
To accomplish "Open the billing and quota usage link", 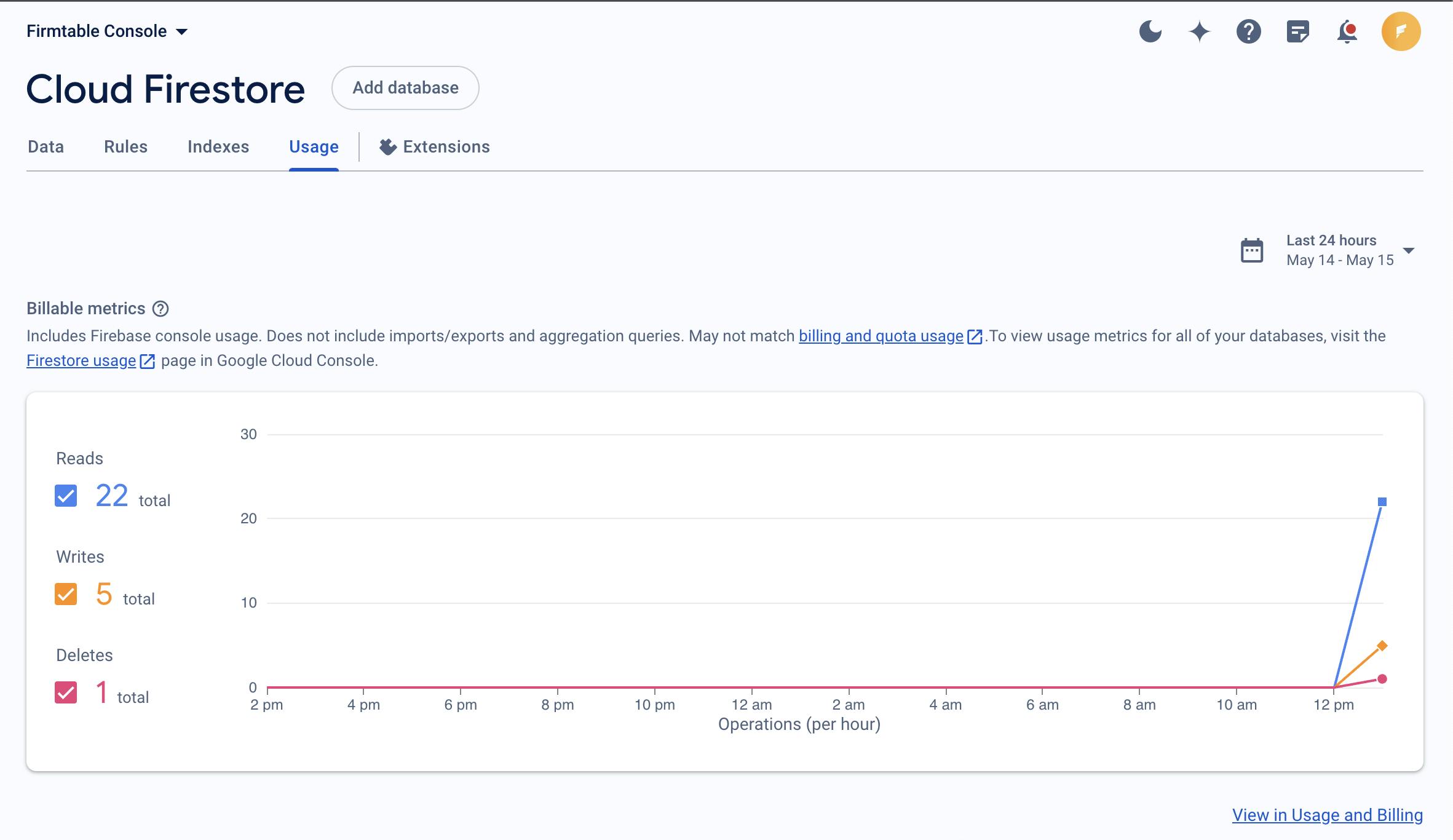I will 881,336.
